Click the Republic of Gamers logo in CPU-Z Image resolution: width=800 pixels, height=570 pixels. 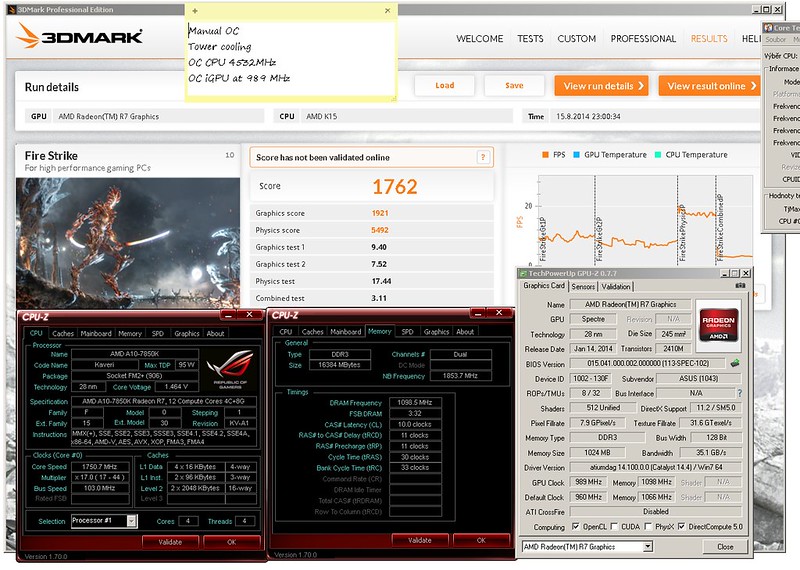pyautogui.click(x=230, y=369)
